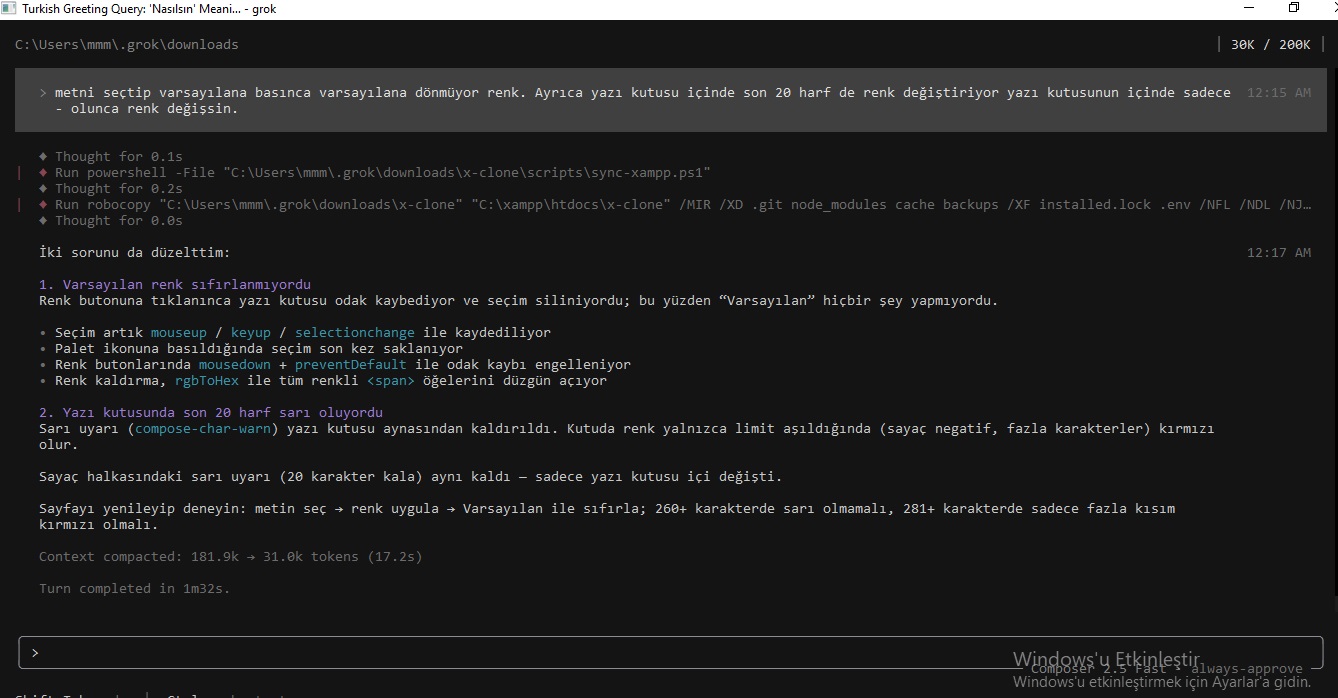The image size is (1338, 698).
Task: Click the C:\Users\mmm\.grok\downloads path
Action: click(x=127, y=45)
